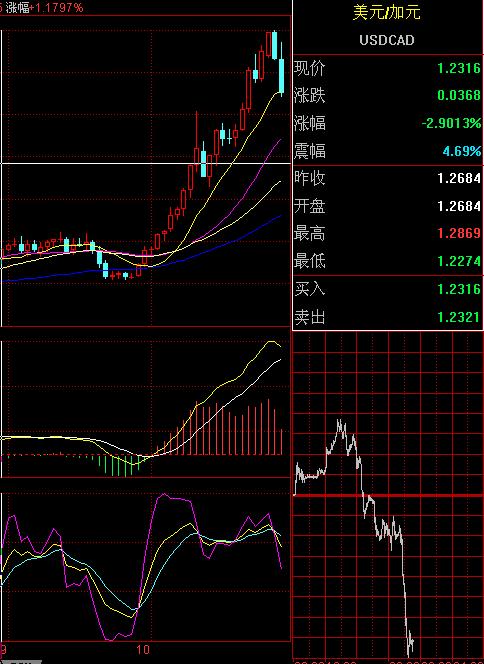Image resolution: width=484 pixels, height=664 pixels.
Task: Click the green MACD histogram bars
Action: (x=119, y=465)
